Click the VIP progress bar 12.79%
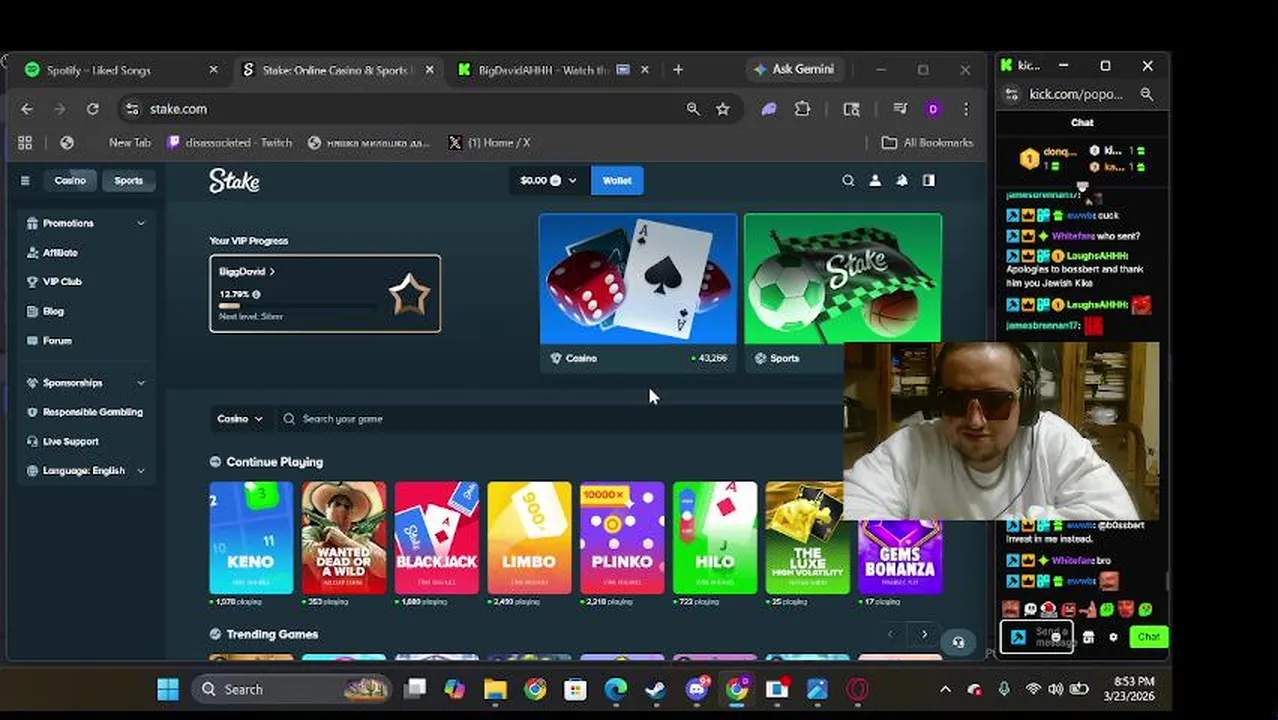The width and height of the screenshot is (1278, 720). pyautogui.click(x=298, y=306)
